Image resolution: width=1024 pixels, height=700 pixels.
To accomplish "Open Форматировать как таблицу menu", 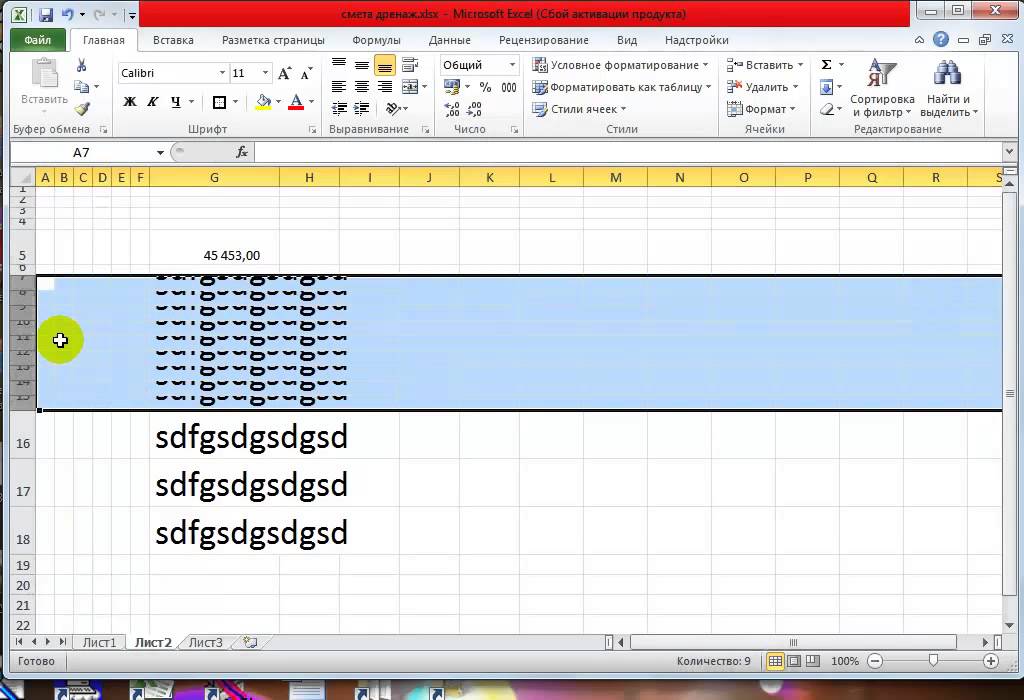I will click(x=622, y=87).
